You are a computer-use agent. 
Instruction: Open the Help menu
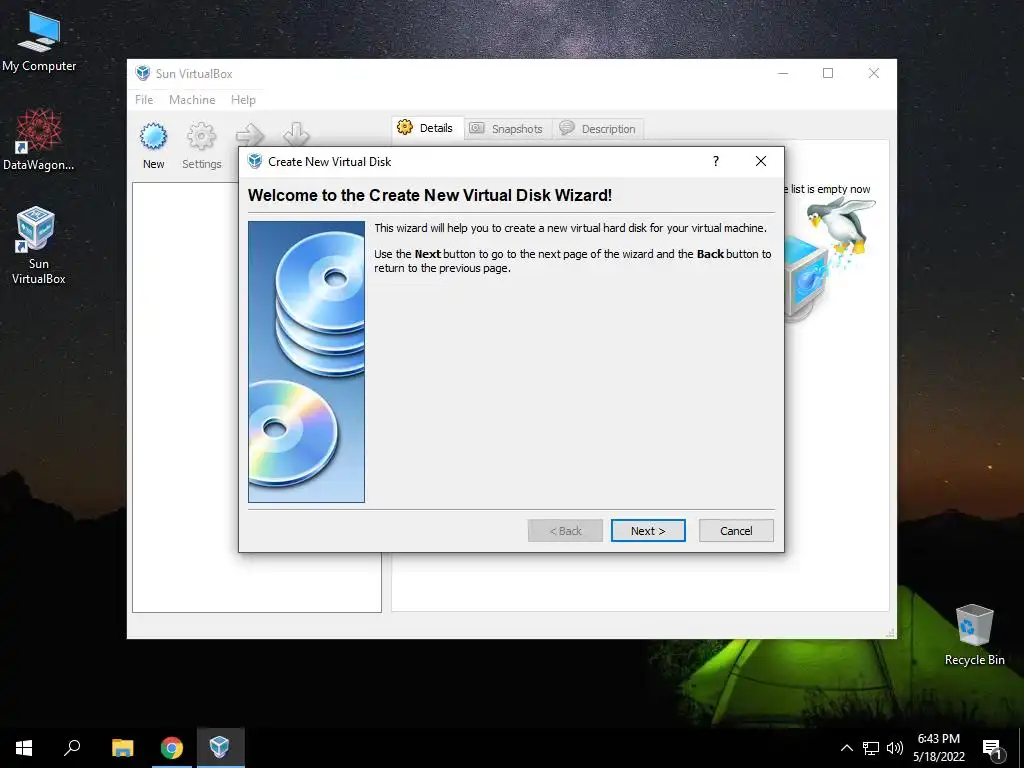tap(243, 100)
